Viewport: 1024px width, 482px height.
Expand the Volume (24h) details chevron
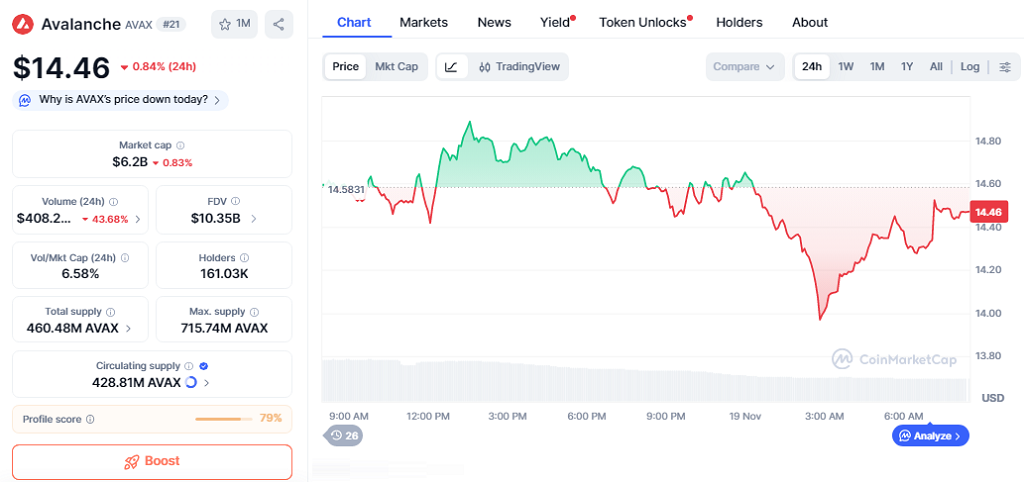(x=138, y=219)
